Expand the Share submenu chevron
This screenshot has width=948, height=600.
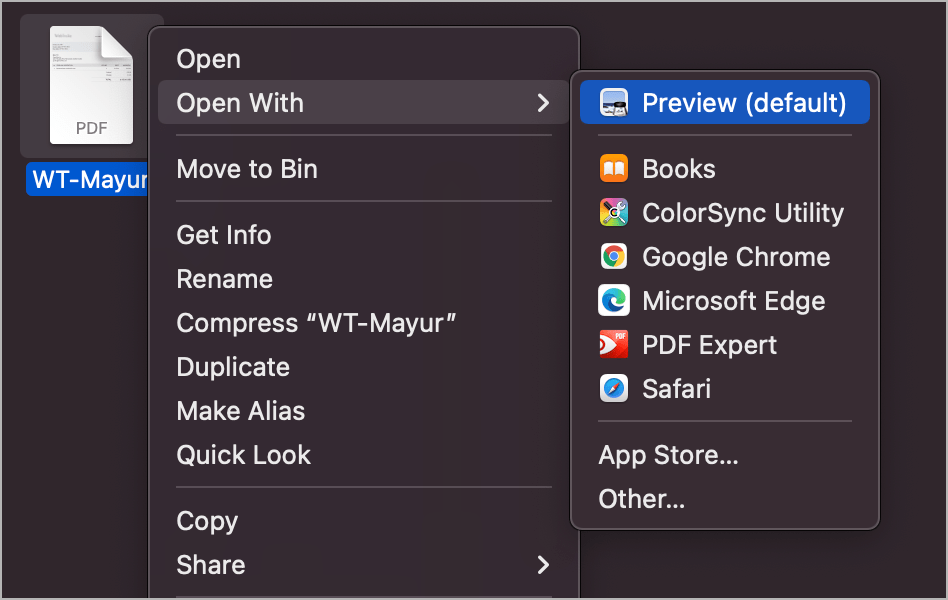point(544,565)
